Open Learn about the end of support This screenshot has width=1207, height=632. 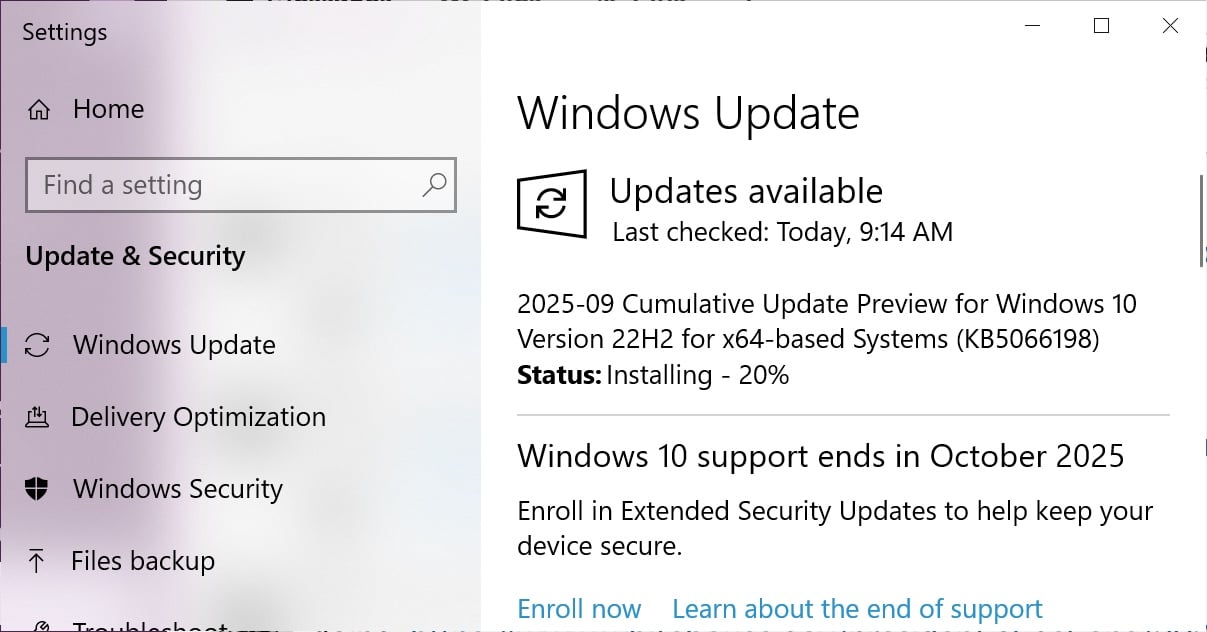coord(857,609)
